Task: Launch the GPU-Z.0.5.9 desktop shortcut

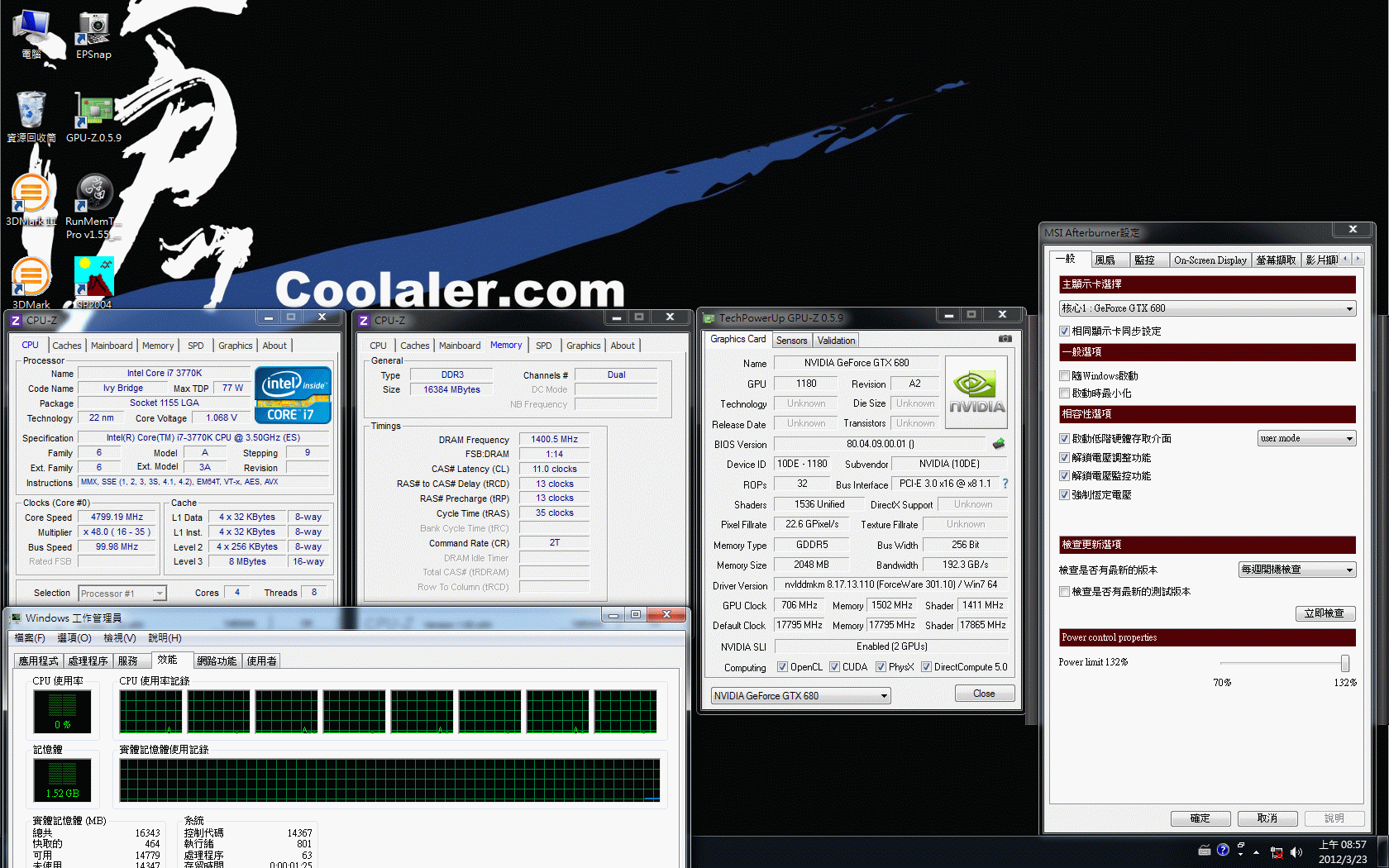Action: click(x=93, y=116)
